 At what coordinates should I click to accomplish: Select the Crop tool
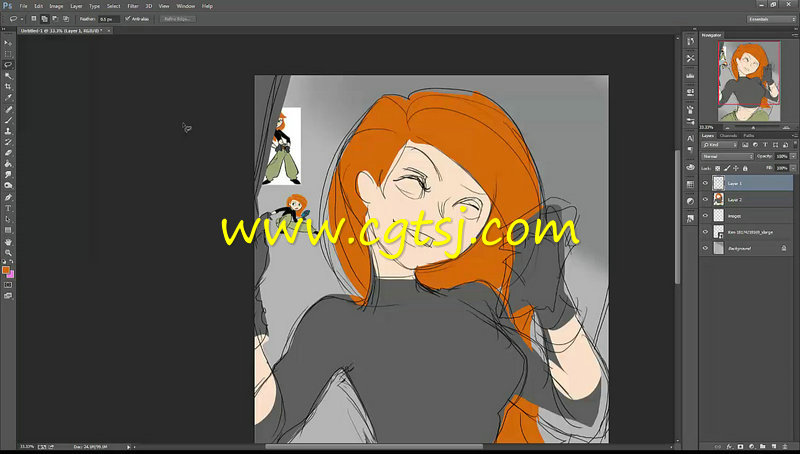8,87
